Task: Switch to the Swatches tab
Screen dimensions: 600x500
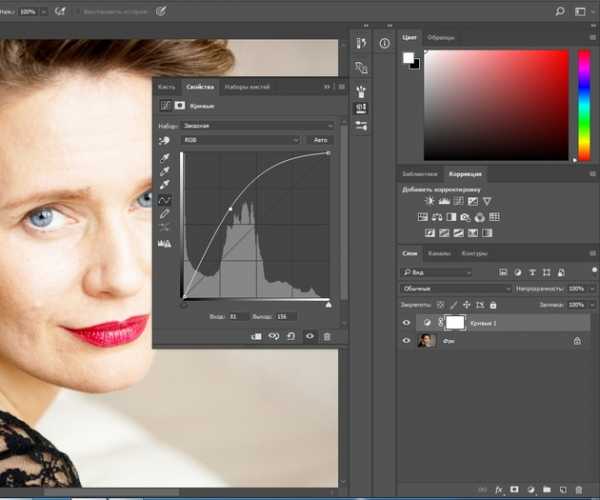Action: (x=440, y=37)
